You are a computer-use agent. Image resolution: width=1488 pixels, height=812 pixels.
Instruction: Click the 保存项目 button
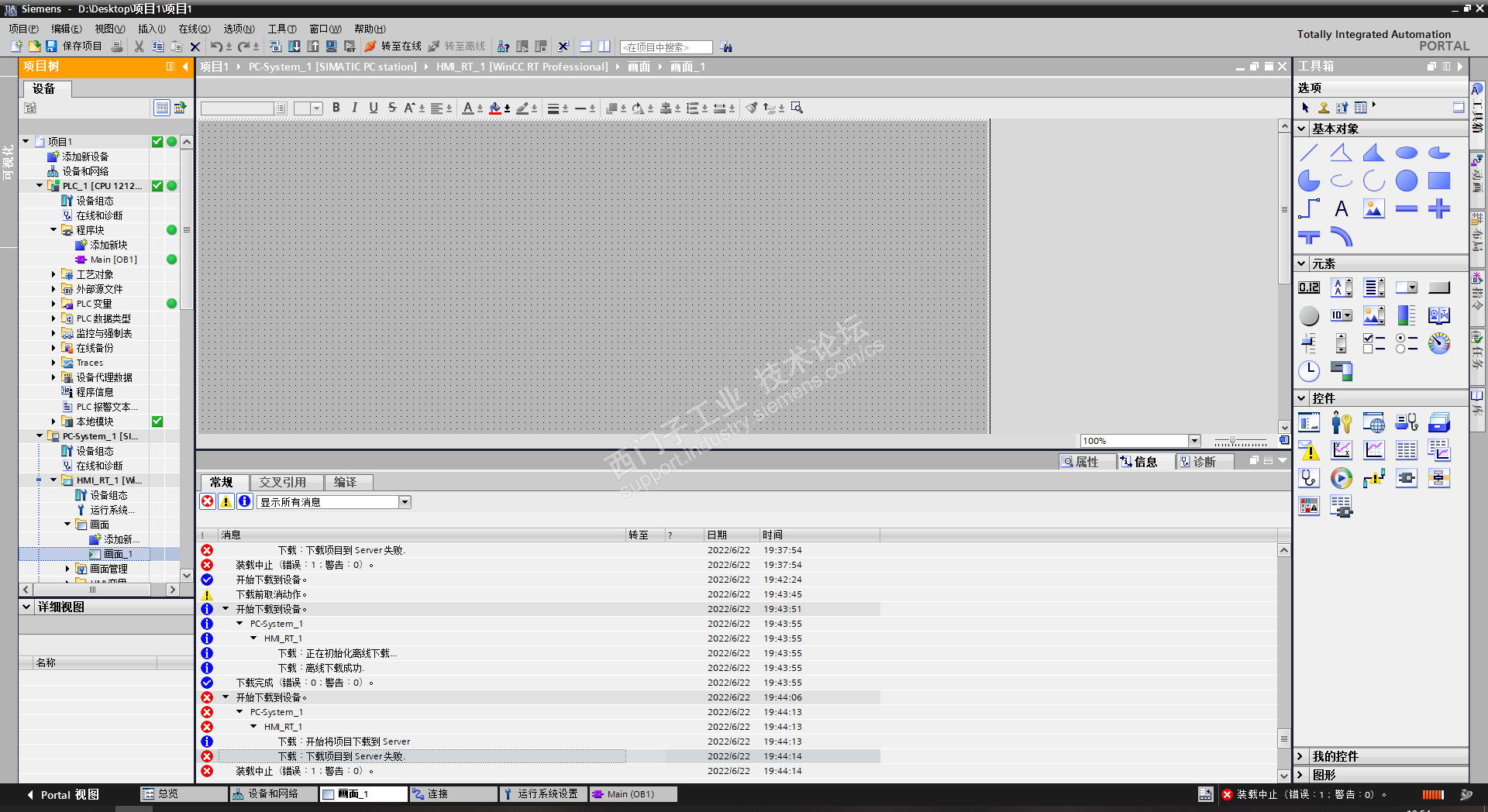point(74,46)
